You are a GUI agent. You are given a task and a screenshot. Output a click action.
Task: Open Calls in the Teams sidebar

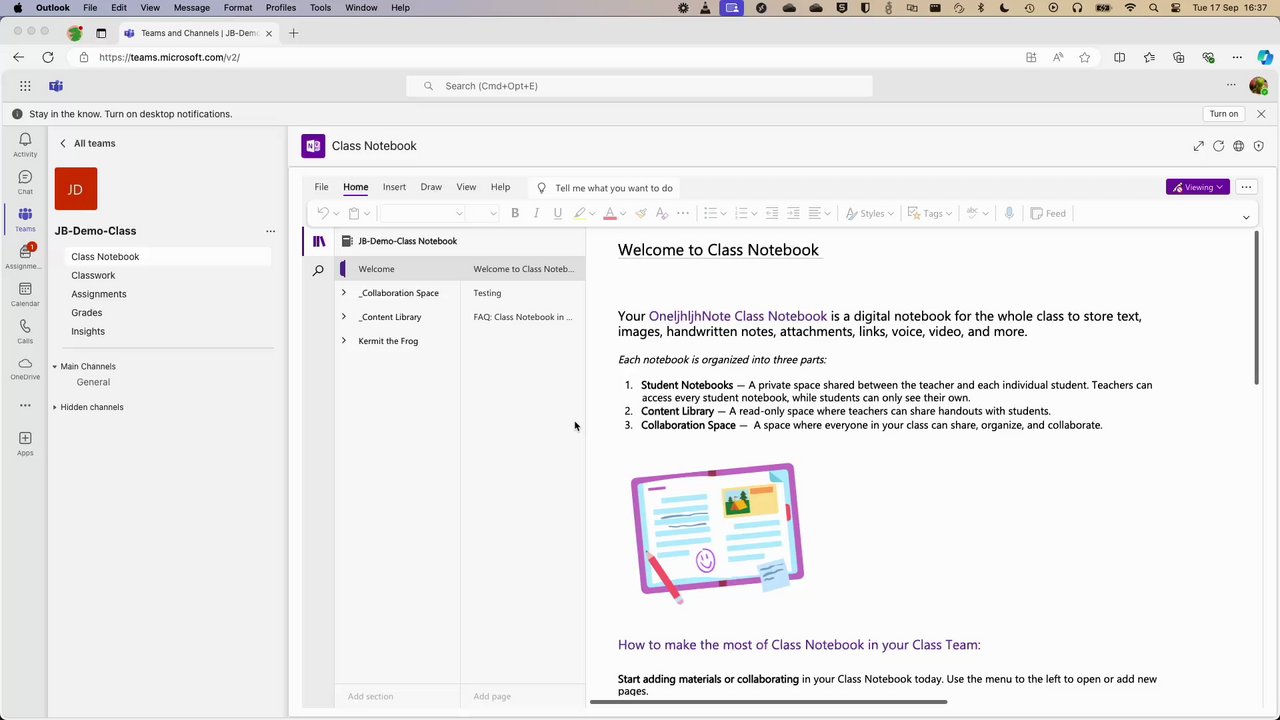[25, 331]
